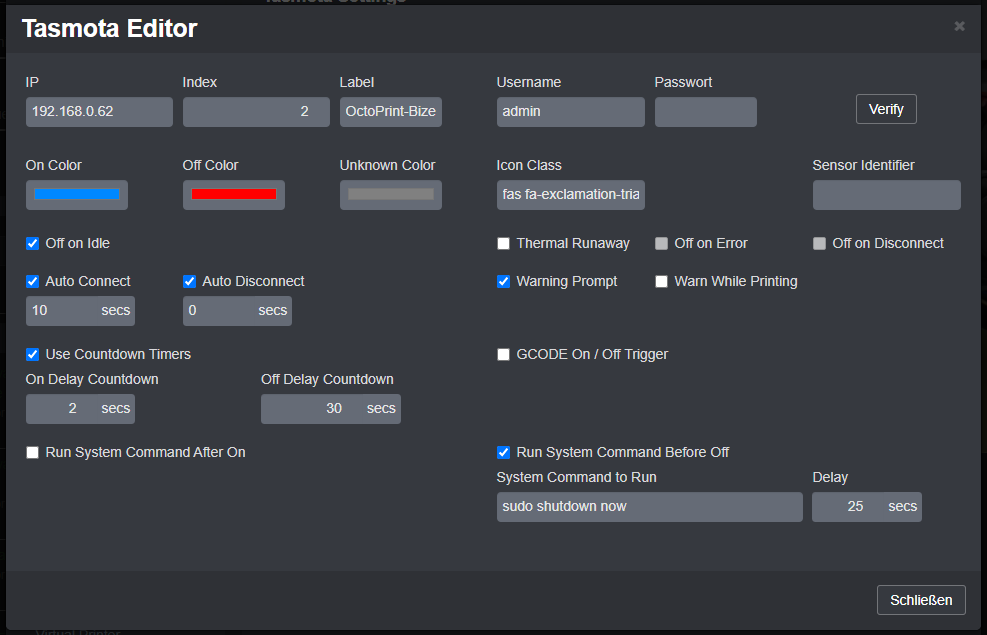The height and width of the screenshot is (635, 987).
Task: Click the IP address input field
Action: tap(98, 112)
